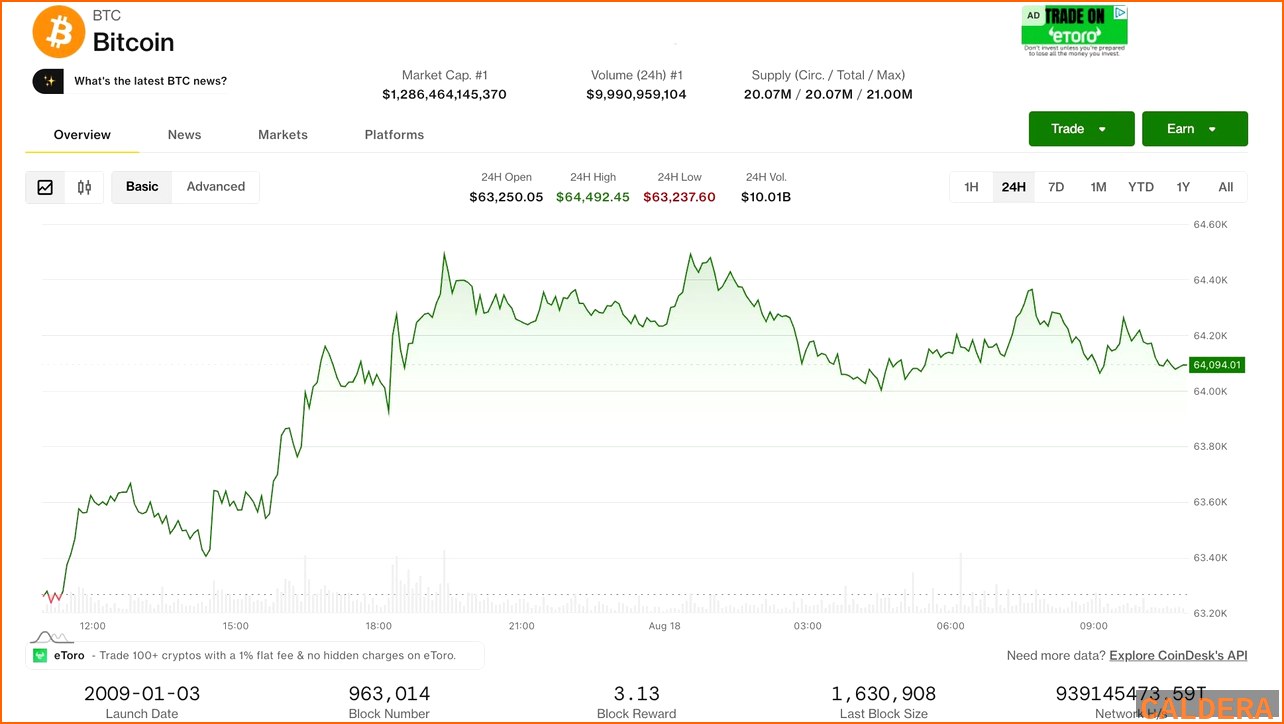
Task: Click the last block size 1,630,908
Action: [x=884, y=693]
